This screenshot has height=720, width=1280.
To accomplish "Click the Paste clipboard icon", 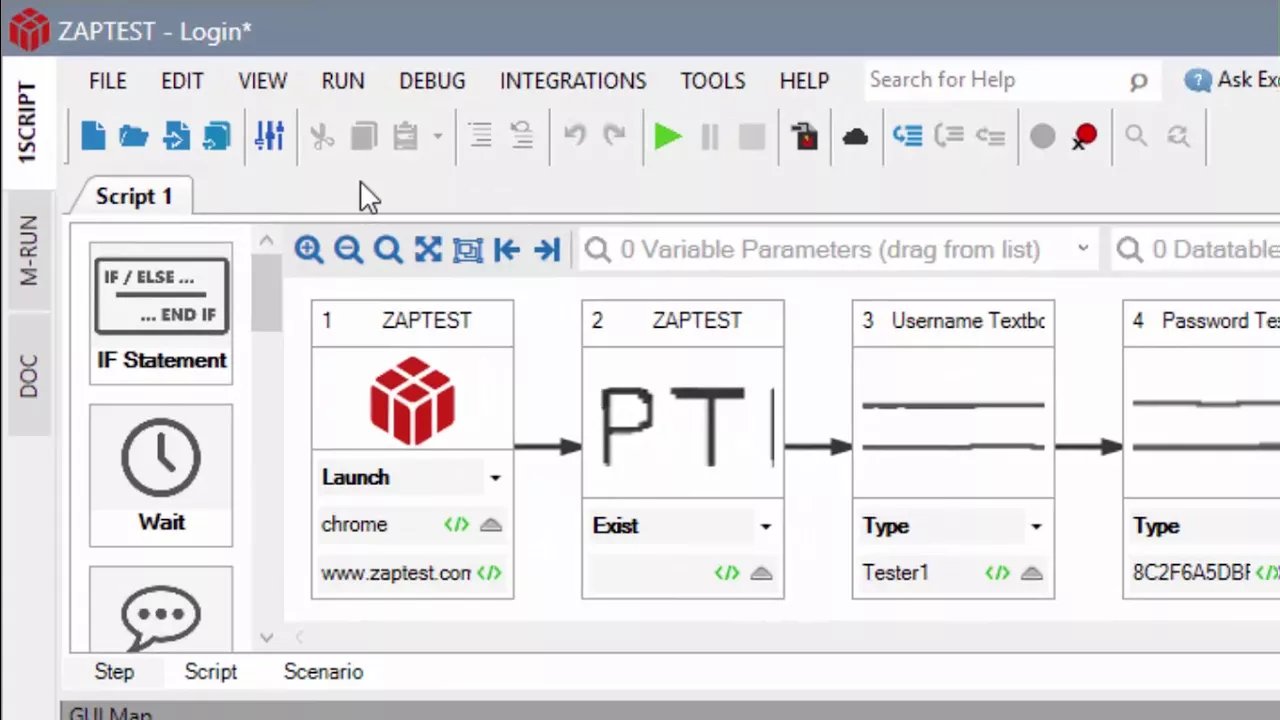I will [405, 136].
